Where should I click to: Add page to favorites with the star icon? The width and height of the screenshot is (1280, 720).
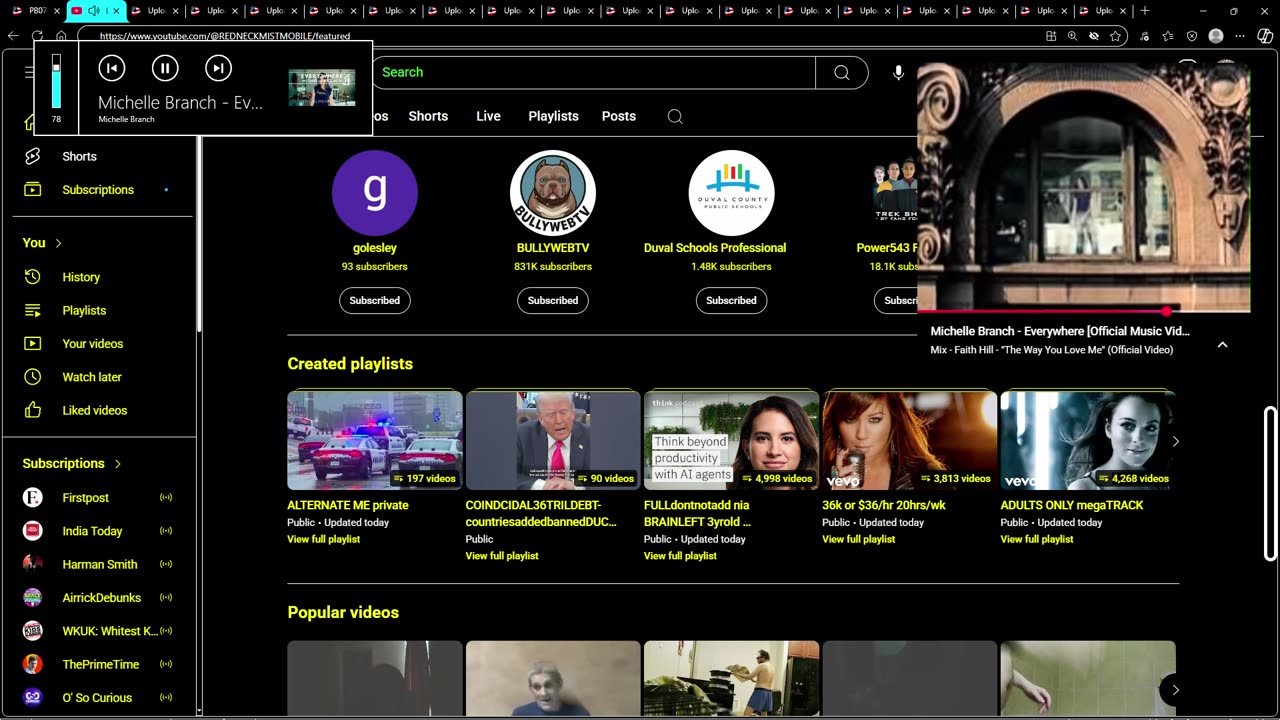(x=1115, y=36)
